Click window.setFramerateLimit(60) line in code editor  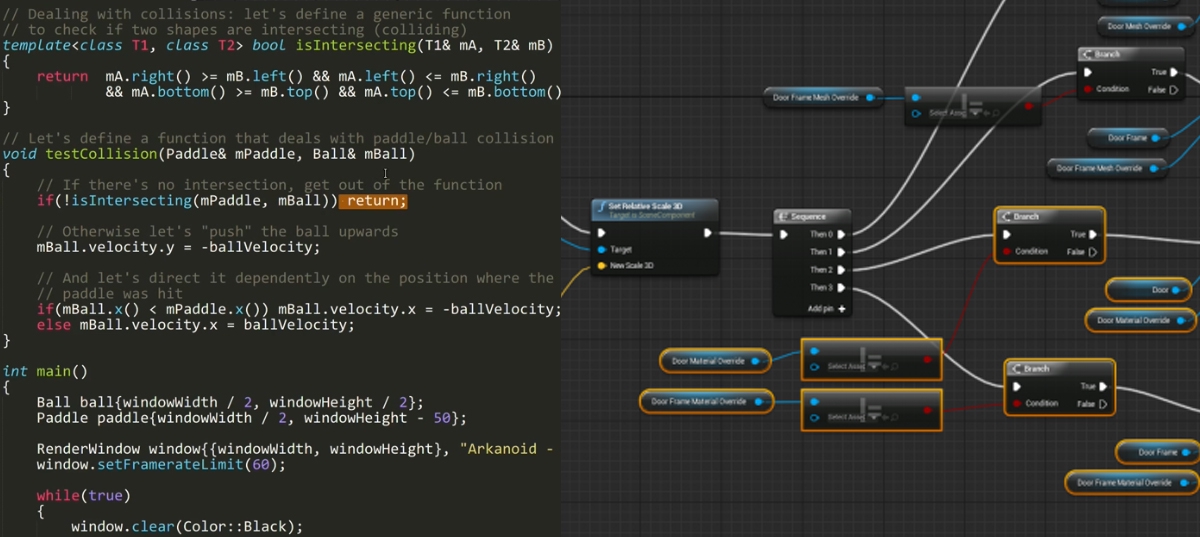[x=160, y=465]
